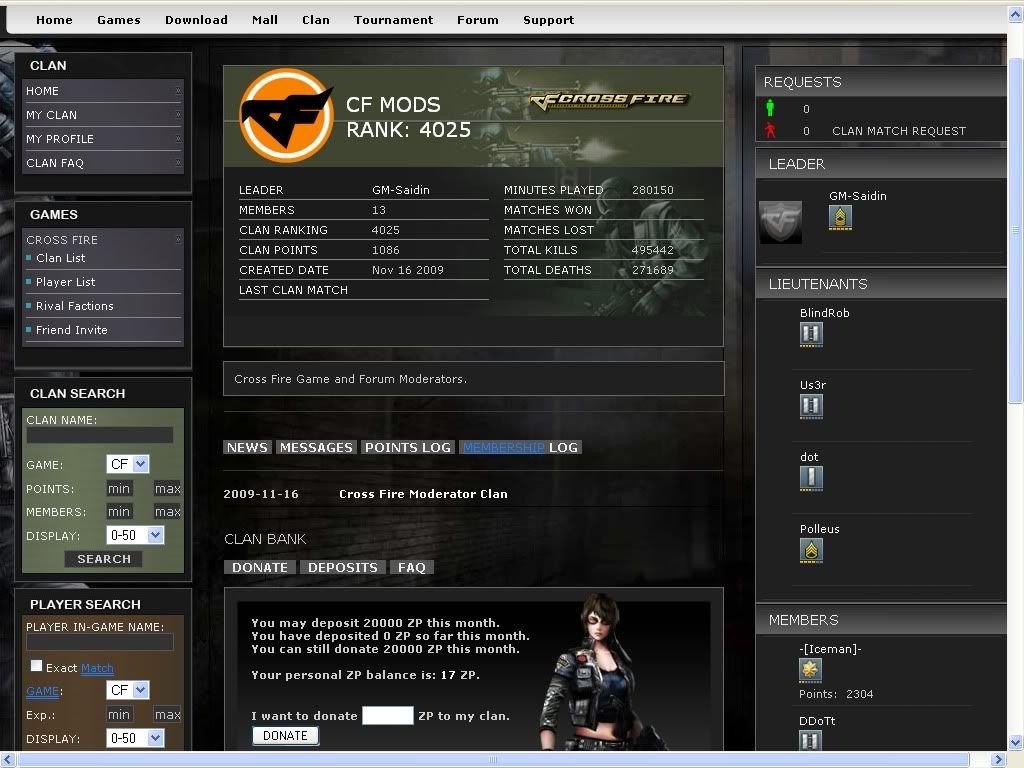
Task: Click the rank icon under dot
Action: [811, 478]
